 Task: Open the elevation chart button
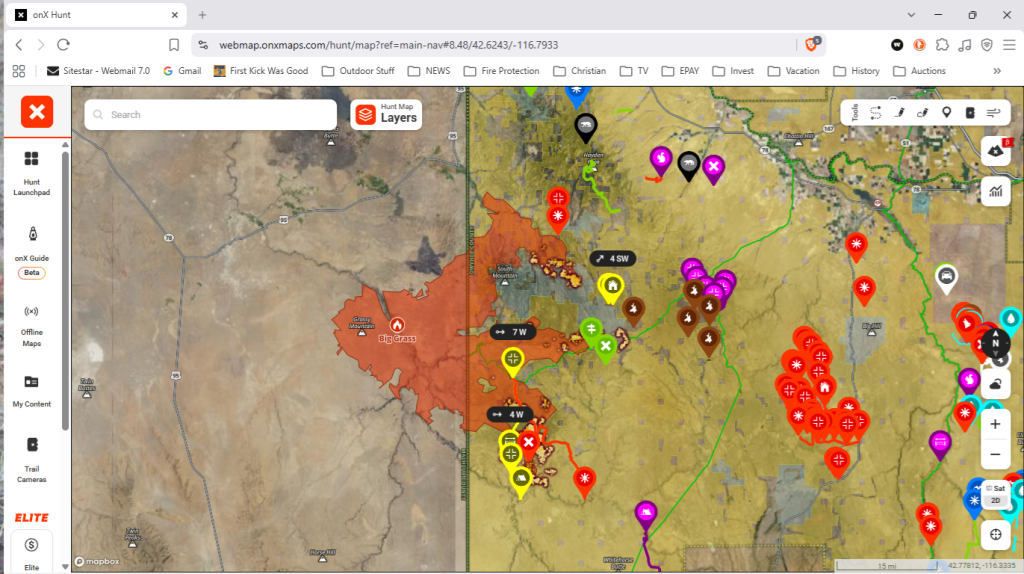click(996, 191)
